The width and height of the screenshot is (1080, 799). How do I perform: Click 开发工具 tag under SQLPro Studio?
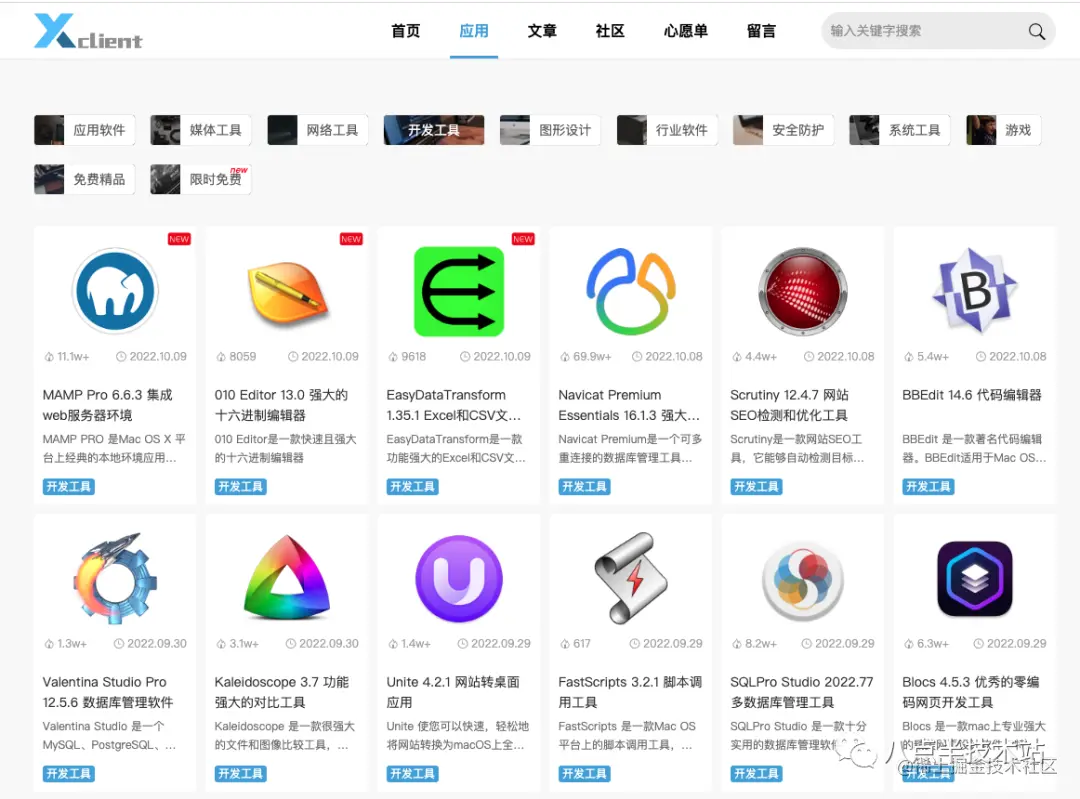pyautogui.click(x=756, y=774)
